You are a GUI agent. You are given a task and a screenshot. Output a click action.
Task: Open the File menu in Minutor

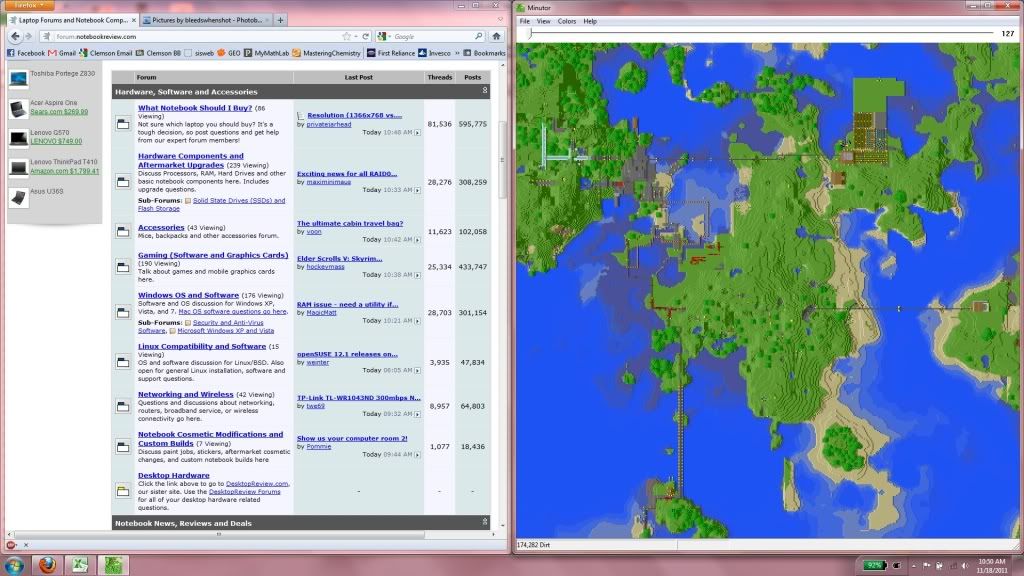click(524, 22)
